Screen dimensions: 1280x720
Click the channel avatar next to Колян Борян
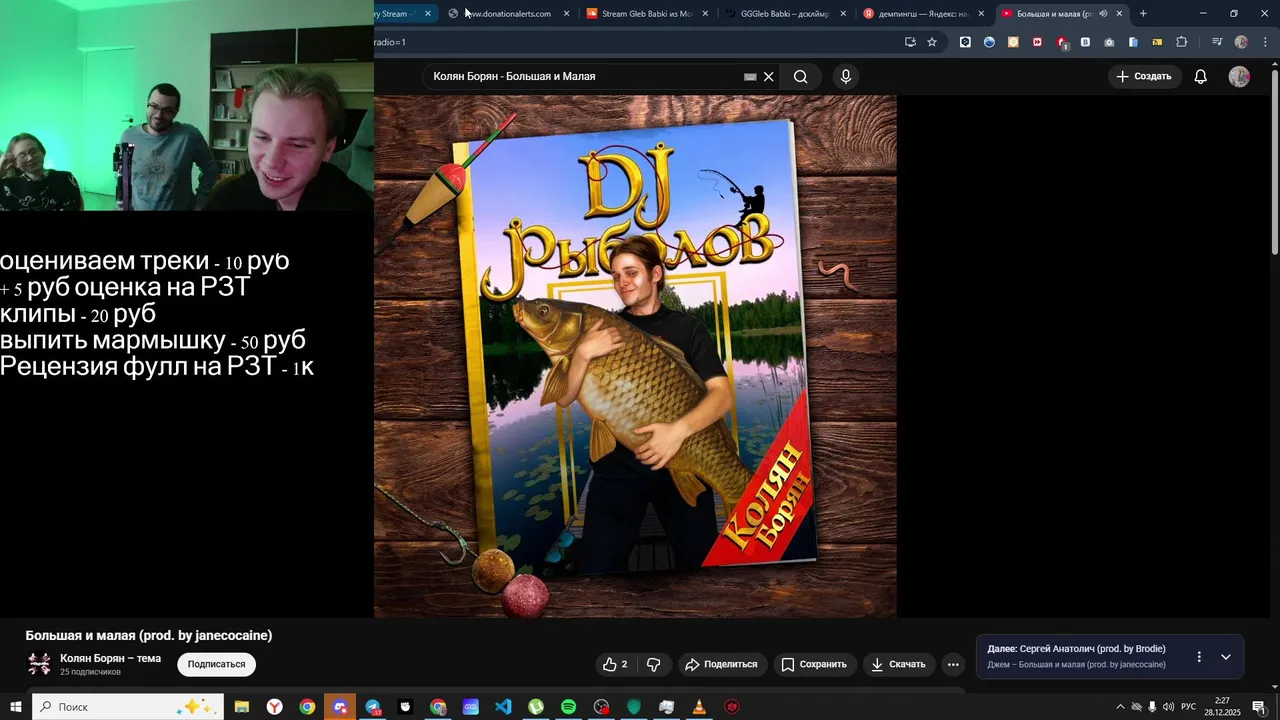click(x=39, y=664)
